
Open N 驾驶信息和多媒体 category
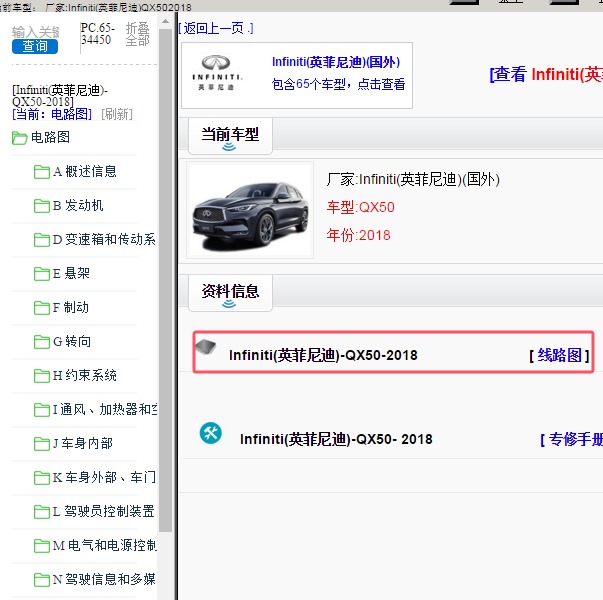[104, 579]
